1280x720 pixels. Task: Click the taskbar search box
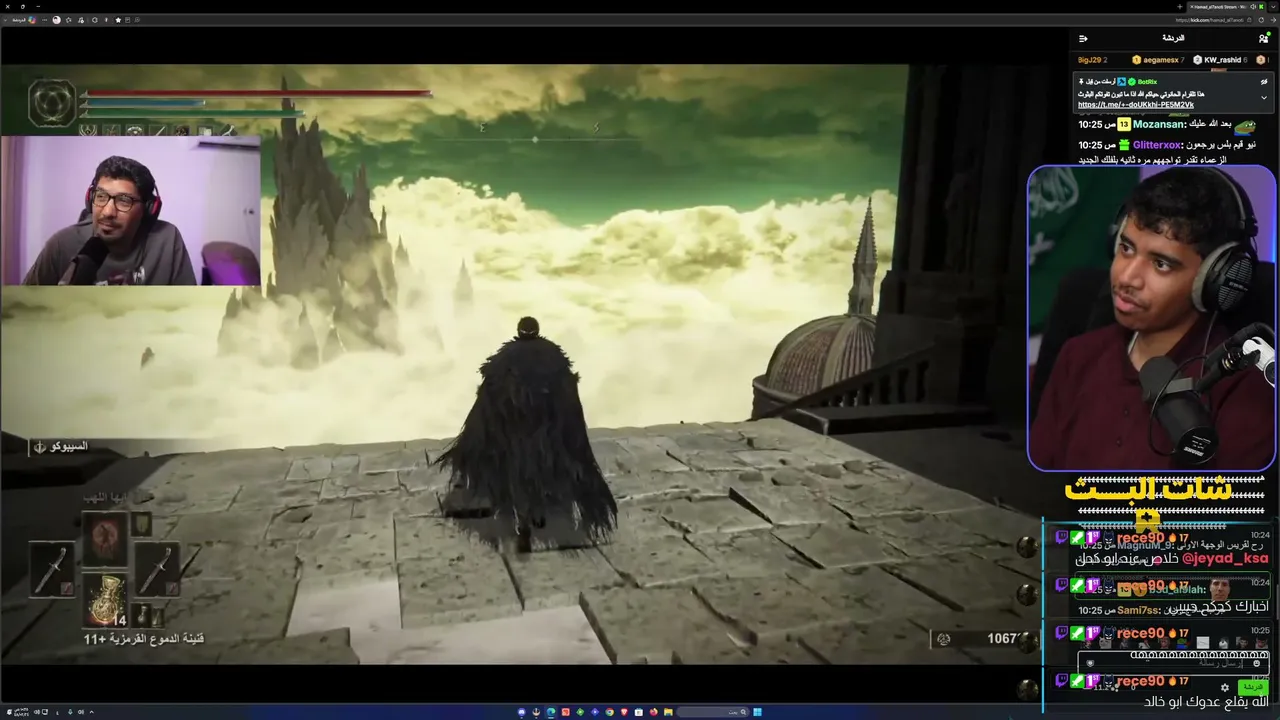(713, 712)
